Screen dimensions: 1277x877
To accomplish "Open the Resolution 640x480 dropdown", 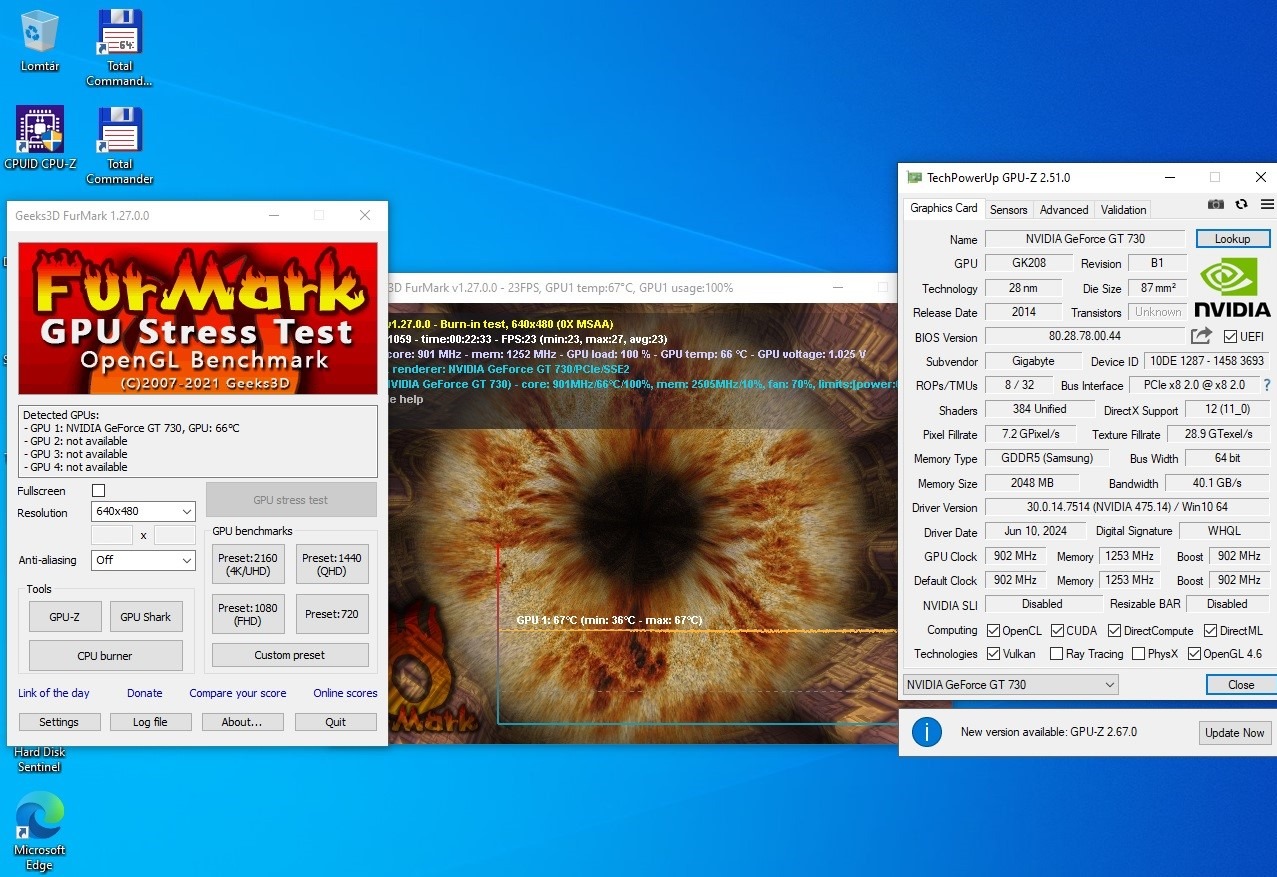I will point(142,511).
